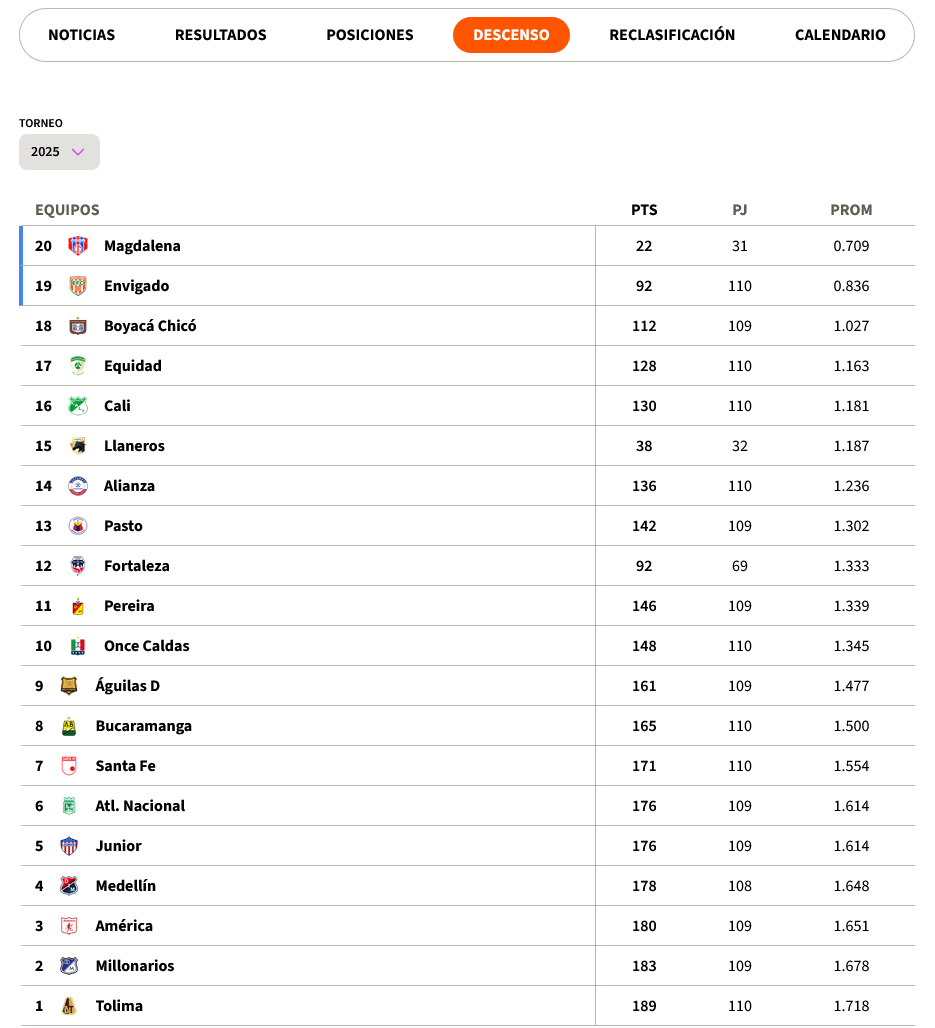Open the Junior team link
The height and width of the screenshot is (1028, 935).
119,846
